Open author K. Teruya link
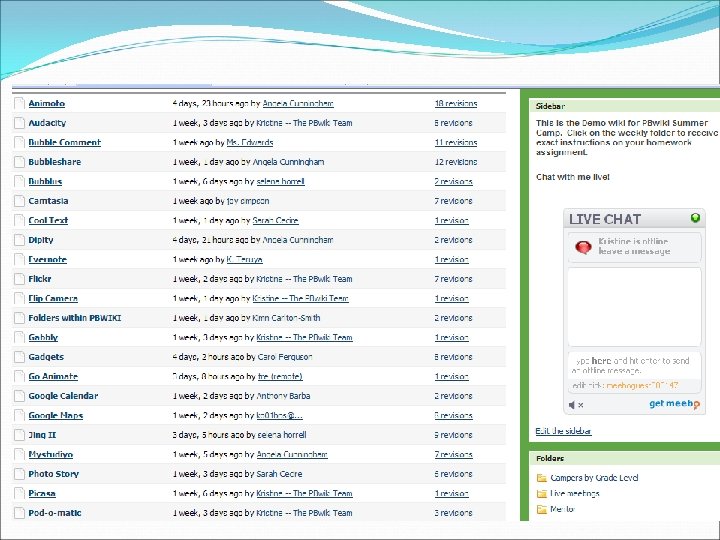The image size is (720, 540). [x=245, y=260]
